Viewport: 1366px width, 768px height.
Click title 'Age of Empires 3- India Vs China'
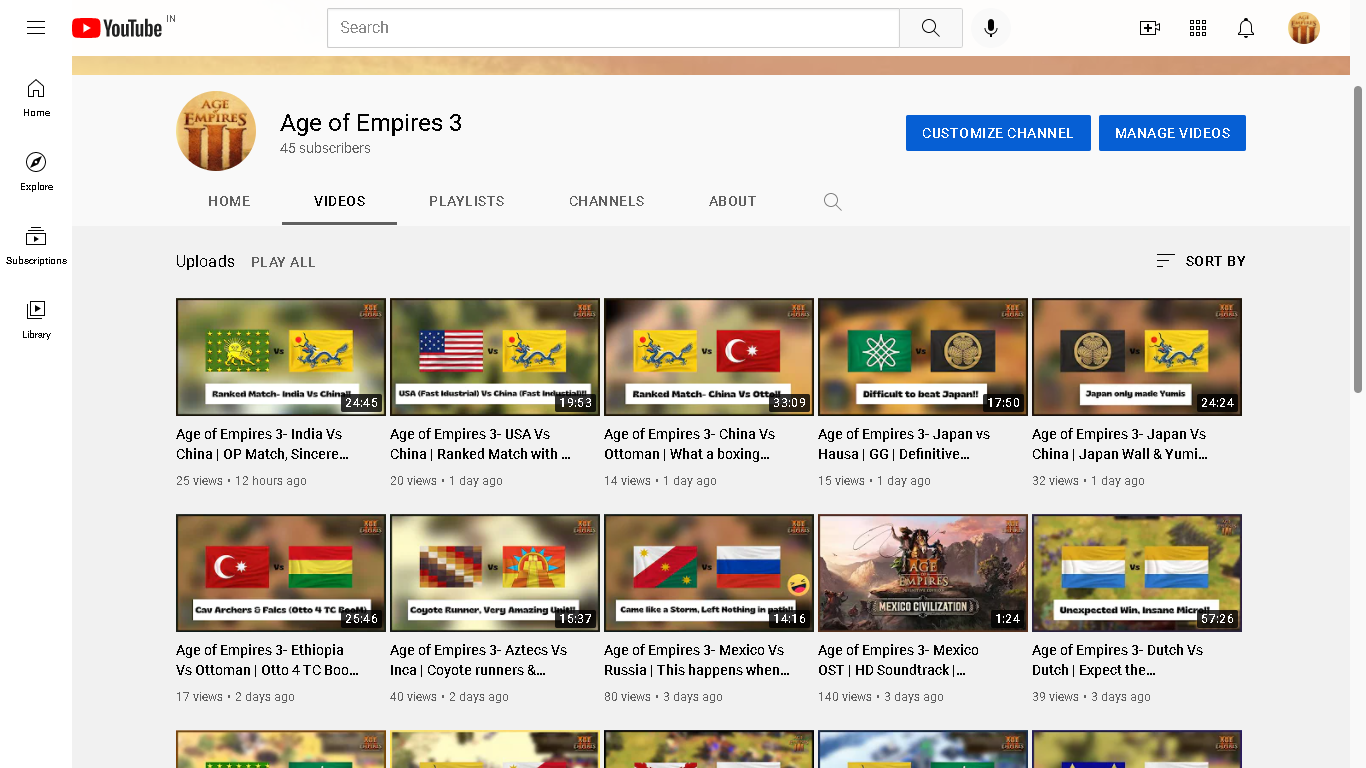pyautogui.click(x=263, y=444)
